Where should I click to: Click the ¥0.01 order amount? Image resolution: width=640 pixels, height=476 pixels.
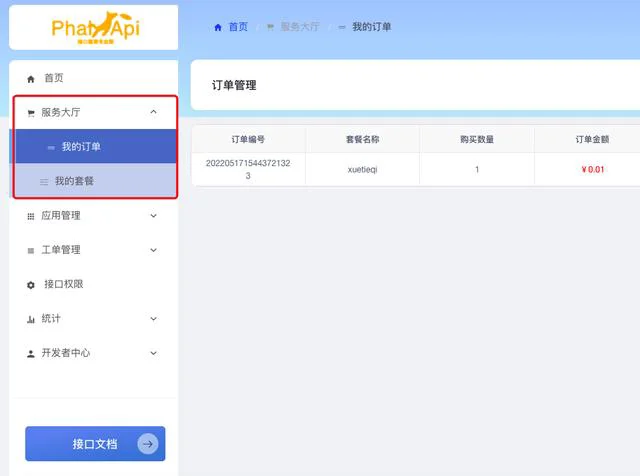tap(593, 169)
